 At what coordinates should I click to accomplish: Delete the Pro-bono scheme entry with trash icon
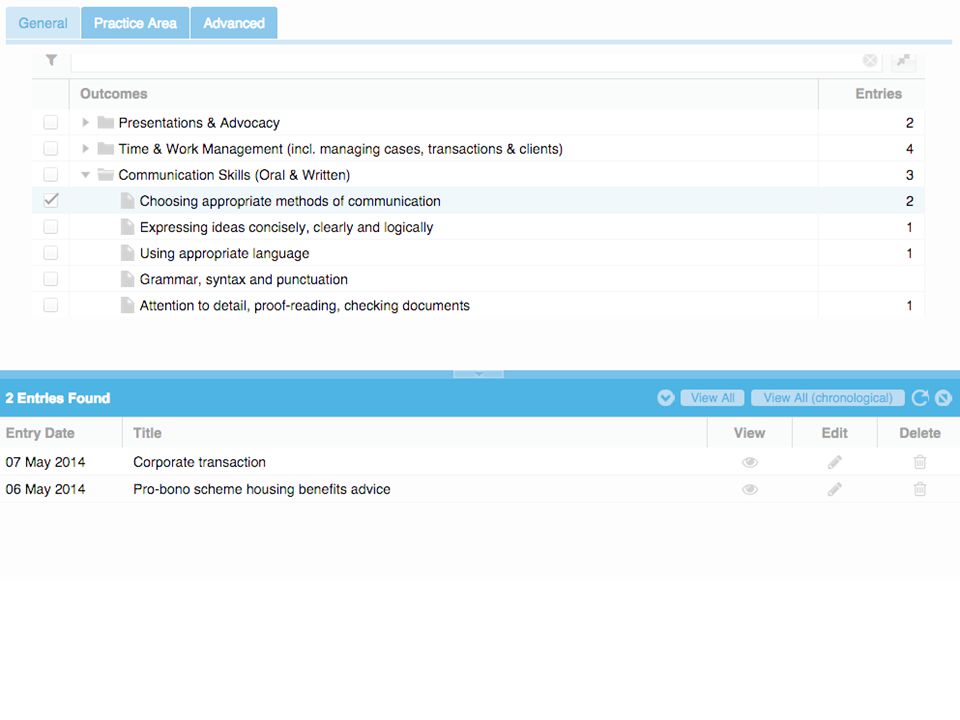pyautogui.click(x=920, y=489)
